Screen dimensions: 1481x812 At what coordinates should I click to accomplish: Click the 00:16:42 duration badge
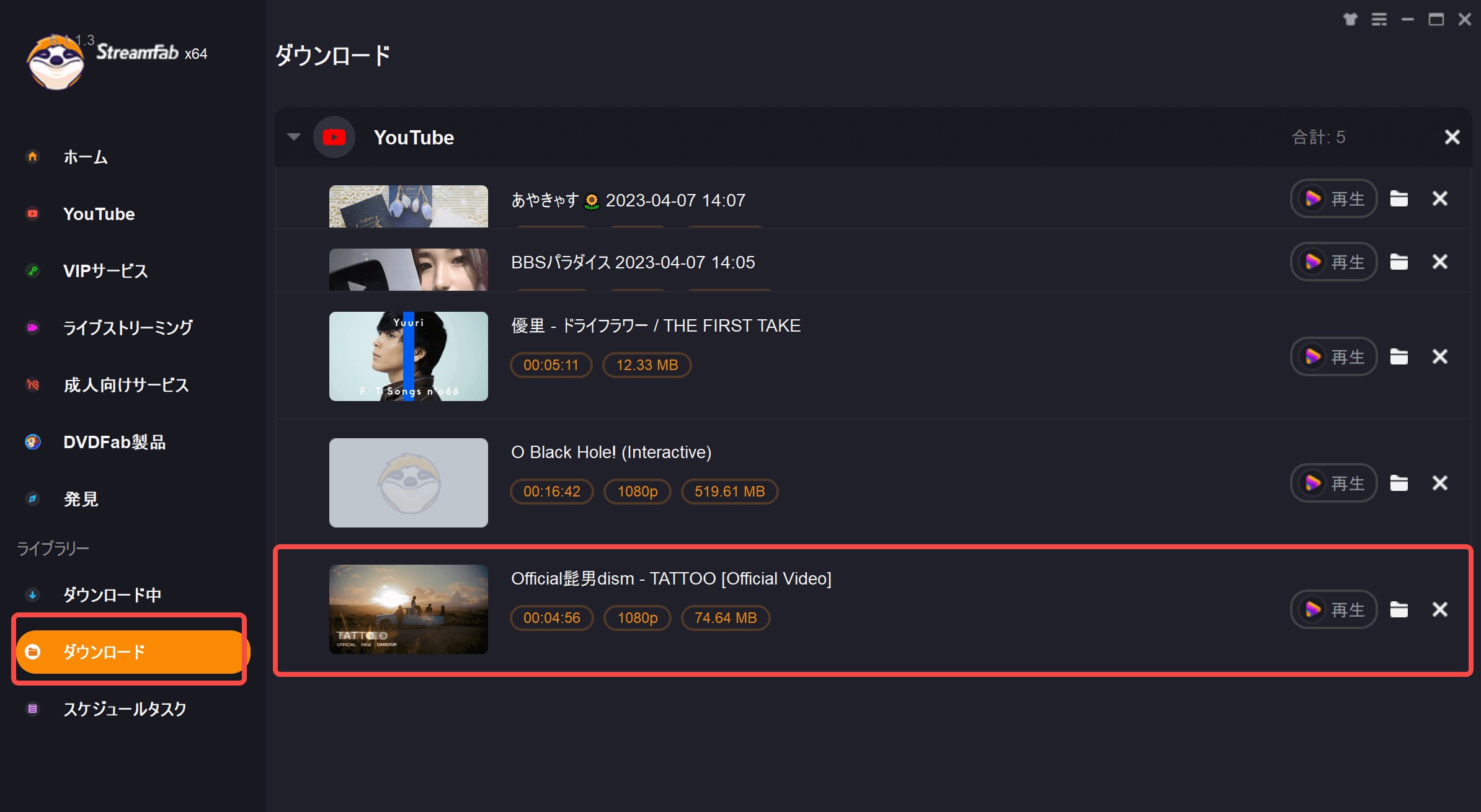(x=551, y=492)
